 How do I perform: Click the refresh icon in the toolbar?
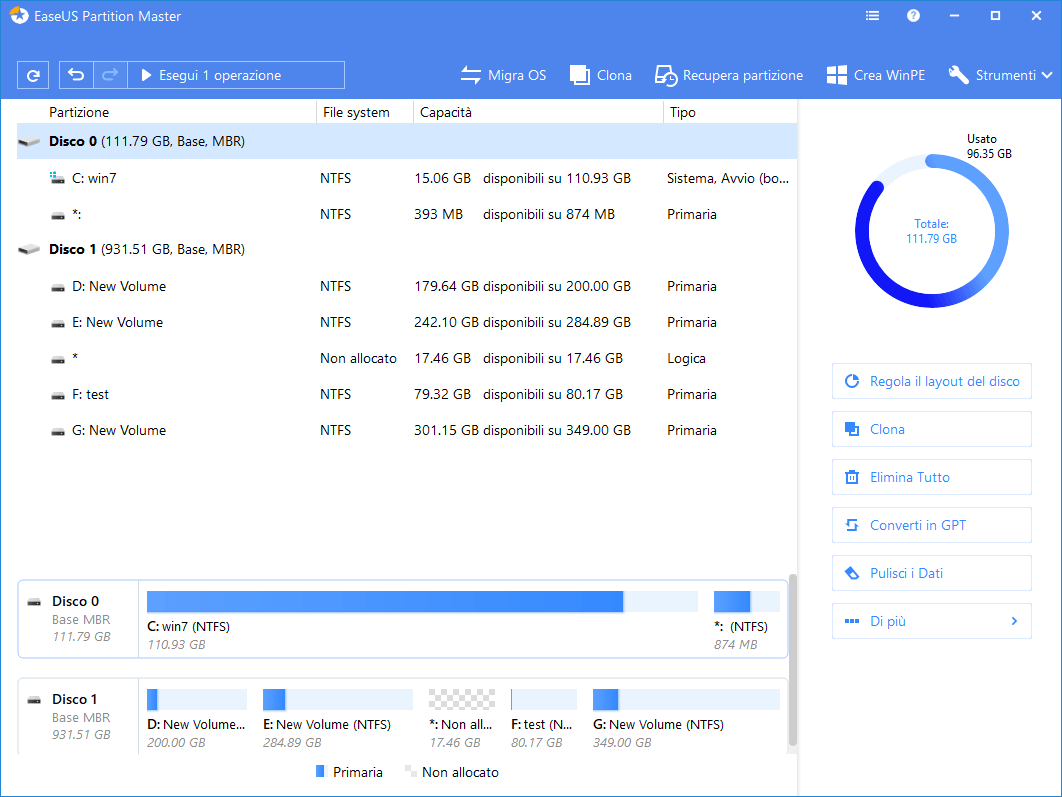click(x=33, y=75)
